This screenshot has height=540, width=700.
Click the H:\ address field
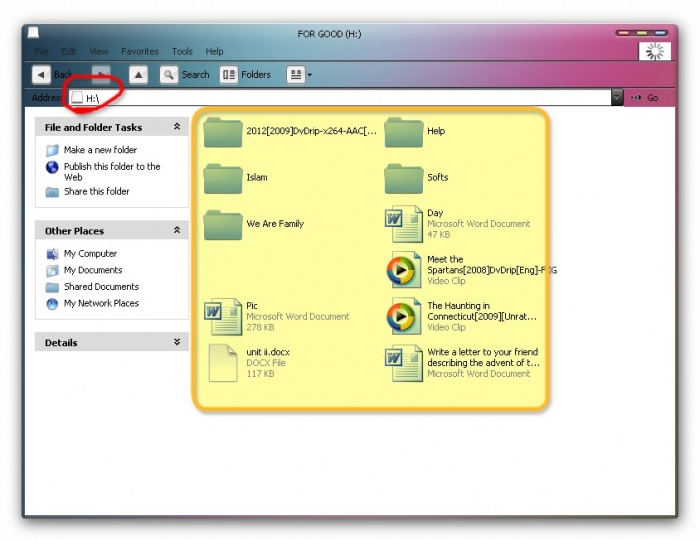click(x=340, y=98)
